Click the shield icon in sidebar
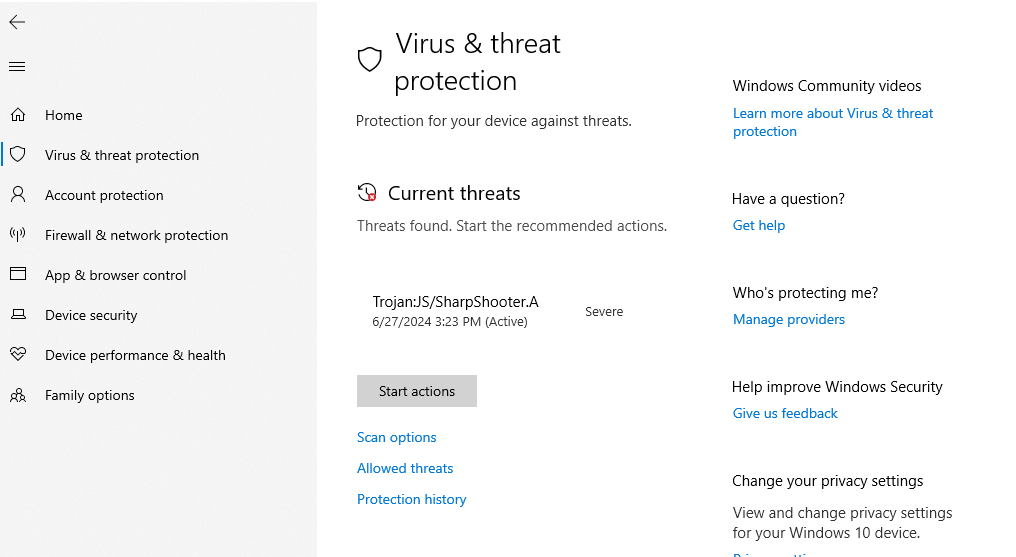Viewport: 1016px width, 557px height. click(x=18, y=155)
